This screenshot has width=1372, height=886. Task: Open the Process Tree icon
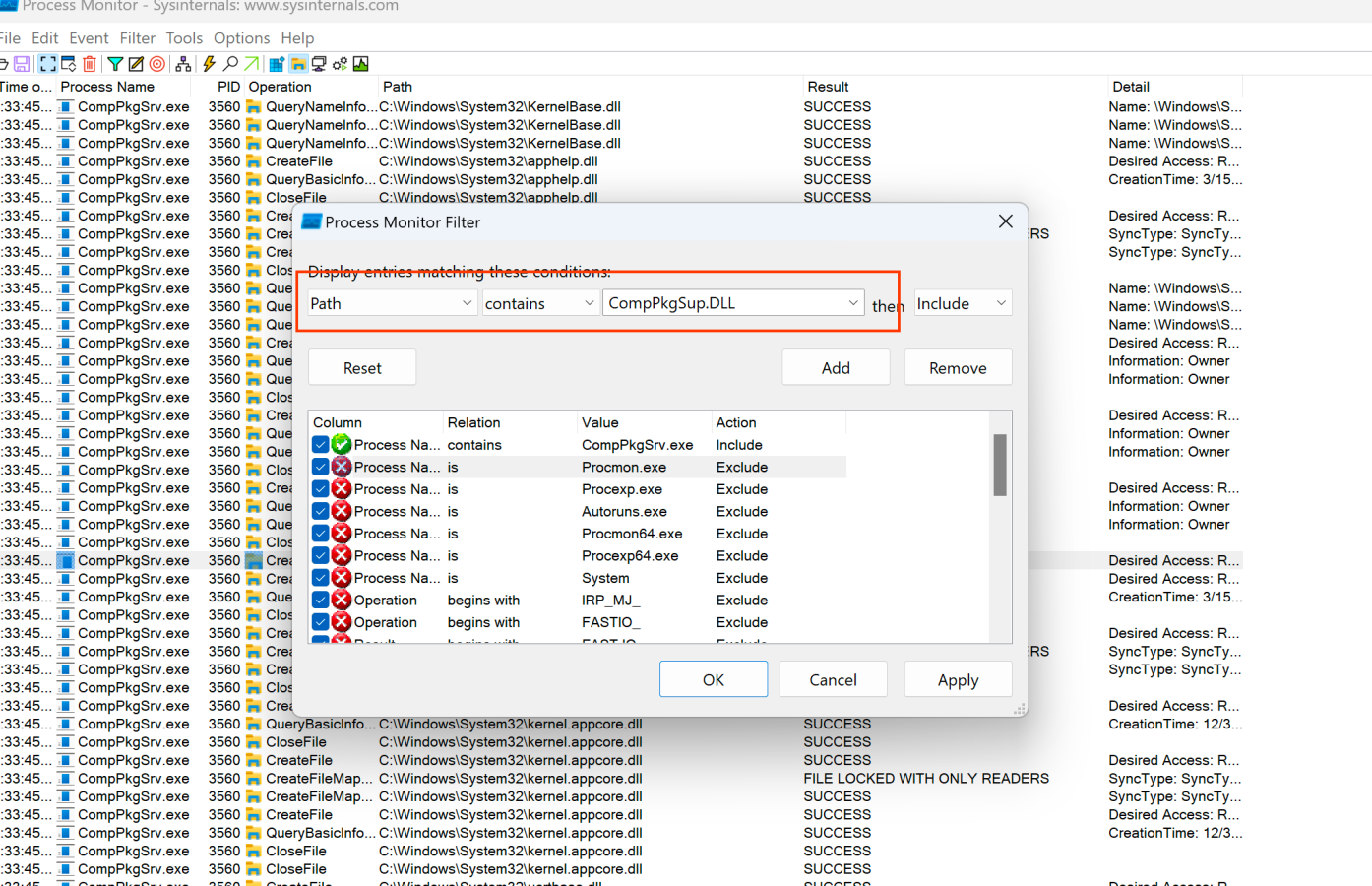(x=183, y=64)
